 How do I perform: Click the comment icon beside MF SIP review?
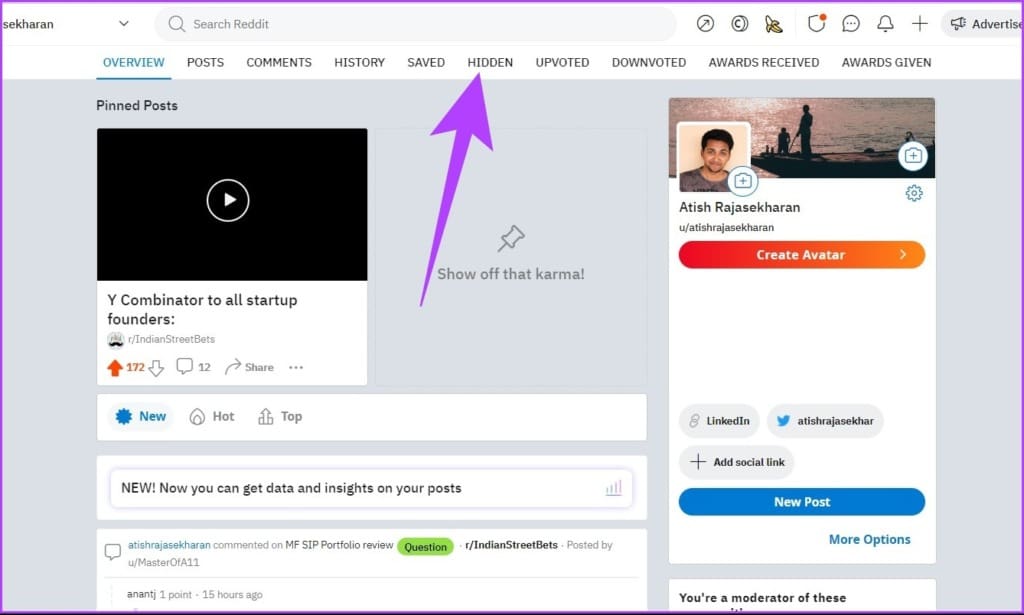tap(113, 552)
